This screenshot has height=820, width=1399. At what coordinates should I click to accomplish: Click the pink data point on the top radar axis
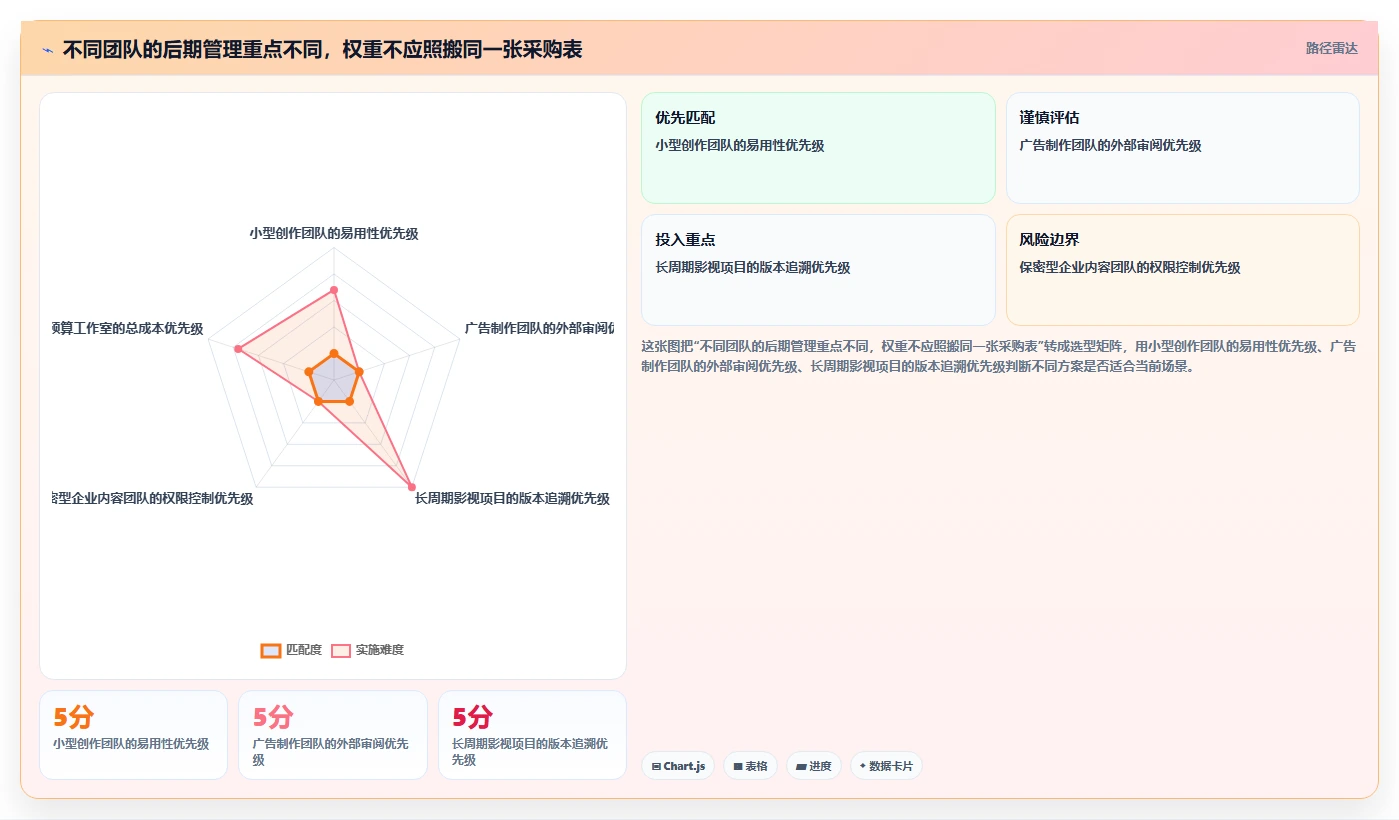click(334, 290)
